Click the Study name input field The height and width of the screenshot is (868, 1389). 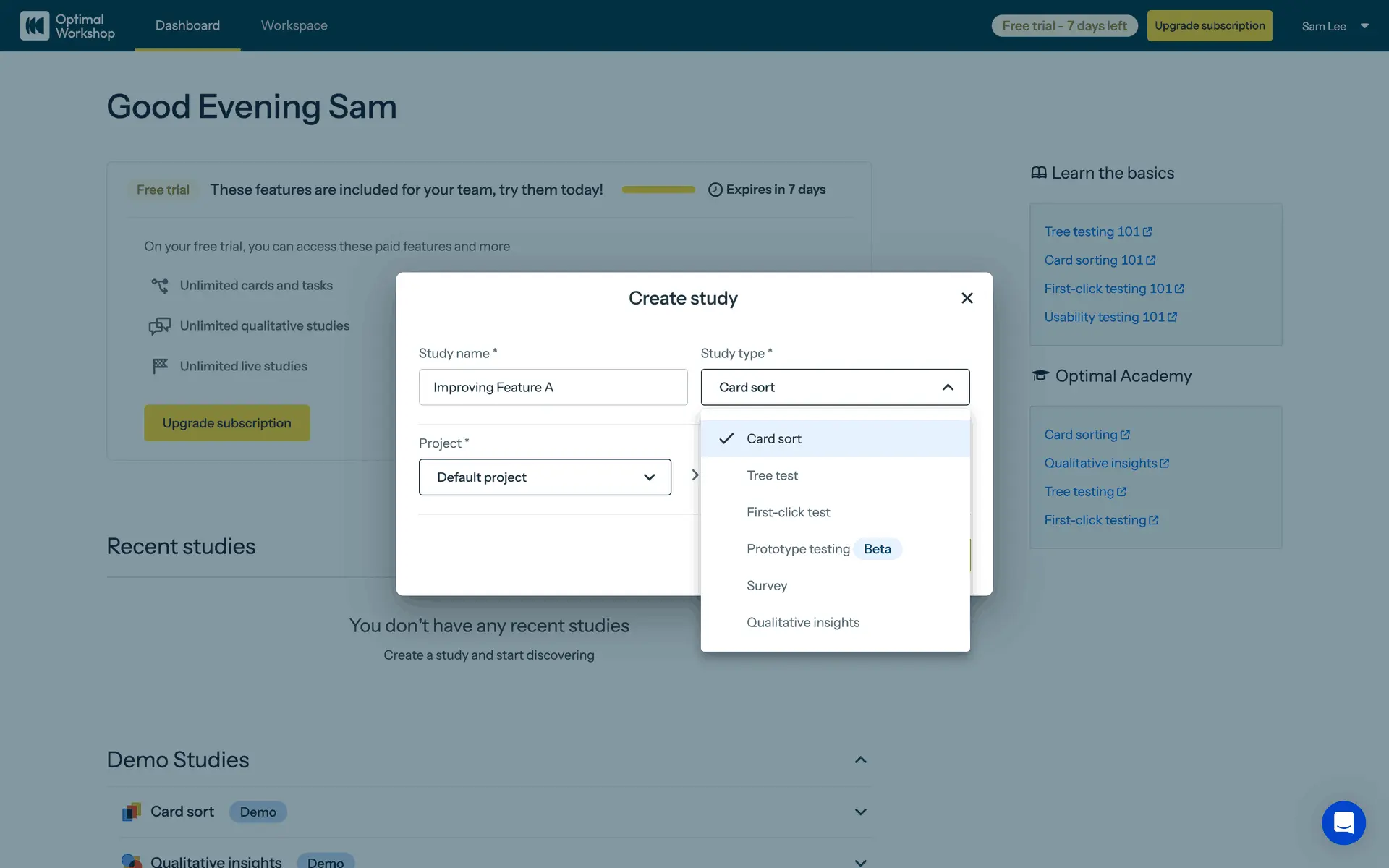click(553, 387)
